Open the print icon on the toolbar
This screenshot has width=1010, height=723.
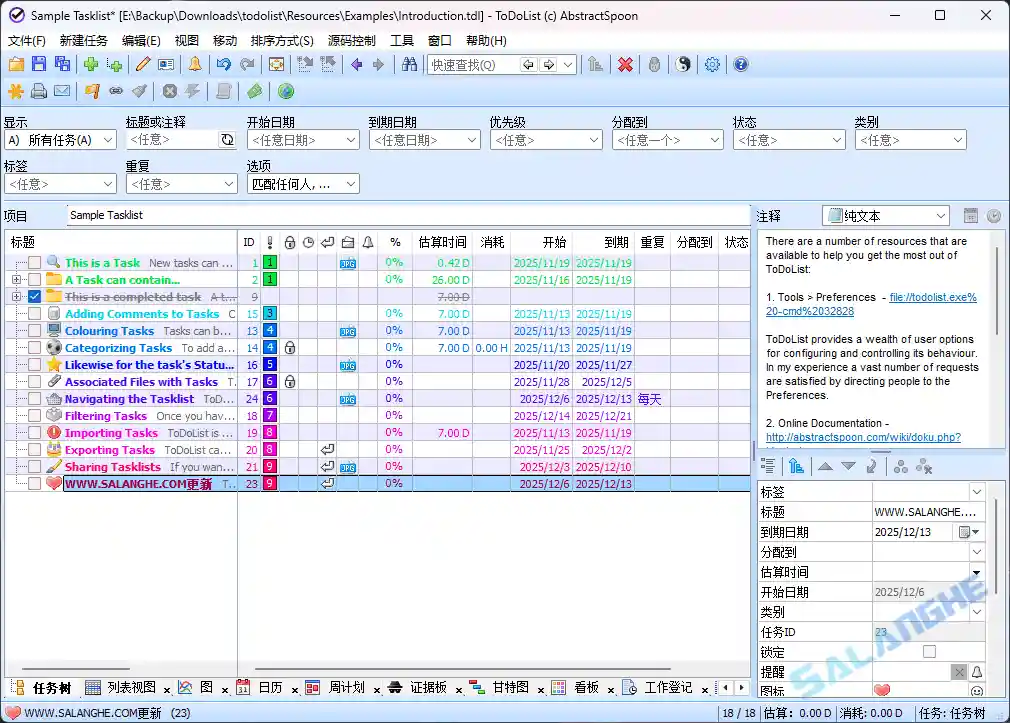point(37,91)
